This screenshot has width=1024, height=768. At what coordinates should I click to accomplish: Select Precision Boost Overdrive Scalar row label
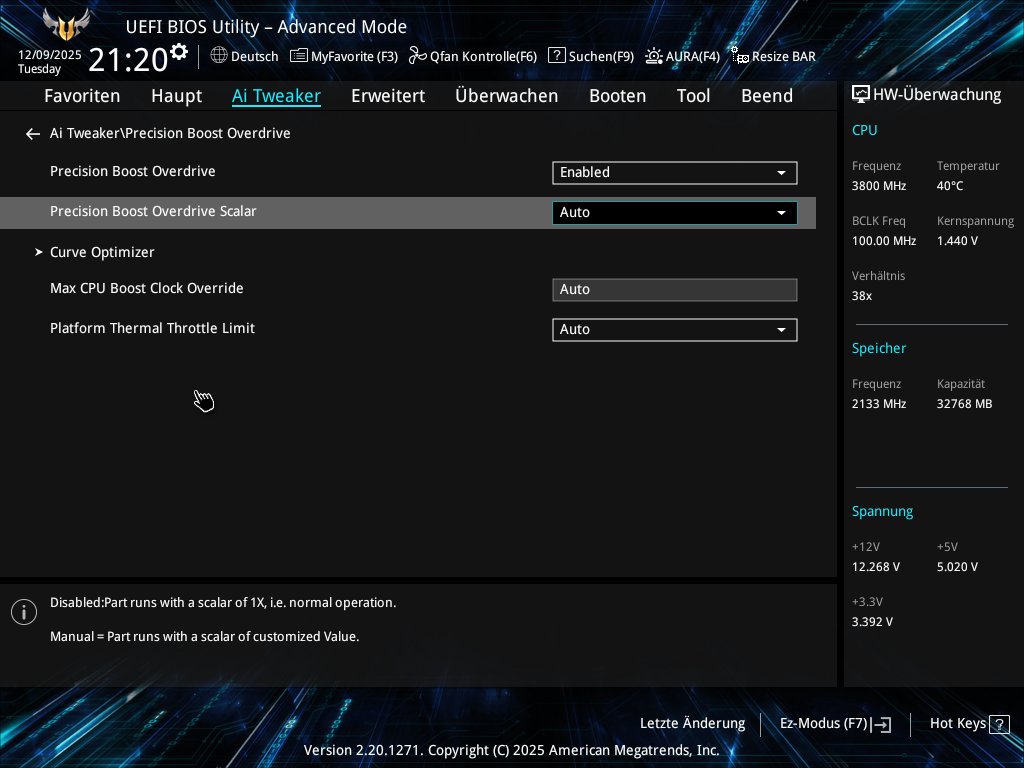tap(153, 211)
